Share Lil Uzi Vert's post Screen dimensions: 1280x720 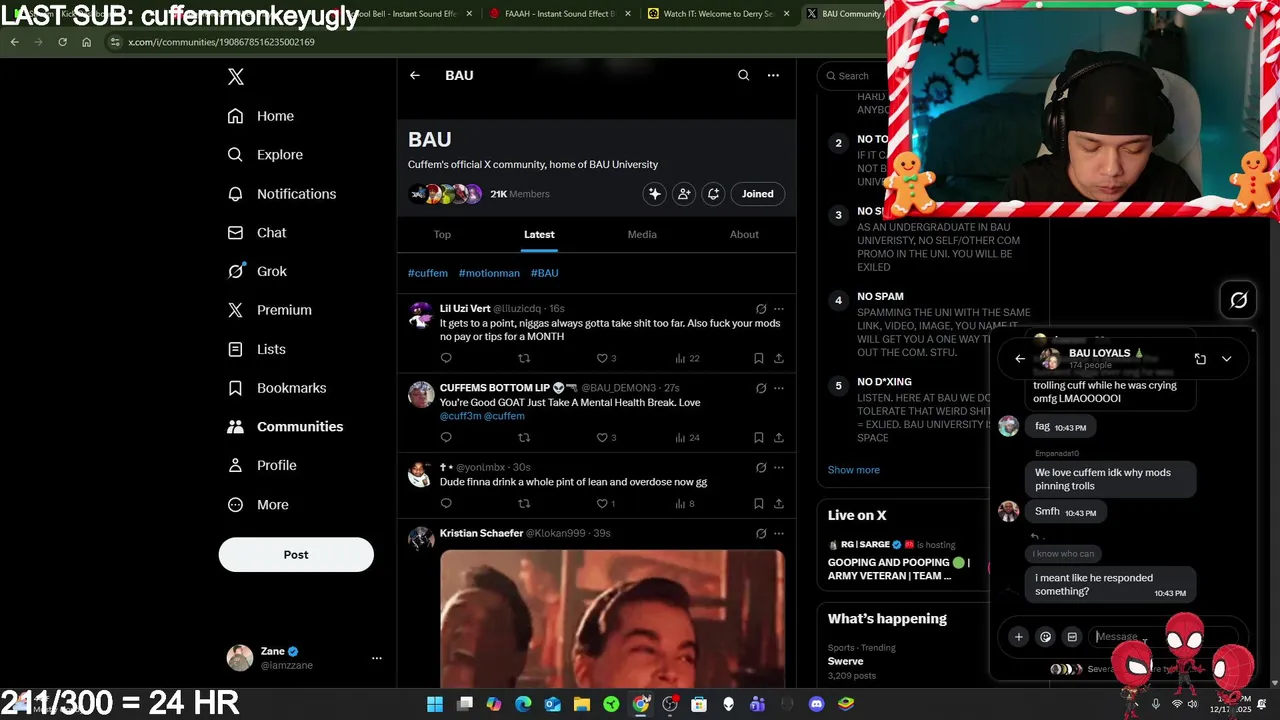[x=779, y=358]
